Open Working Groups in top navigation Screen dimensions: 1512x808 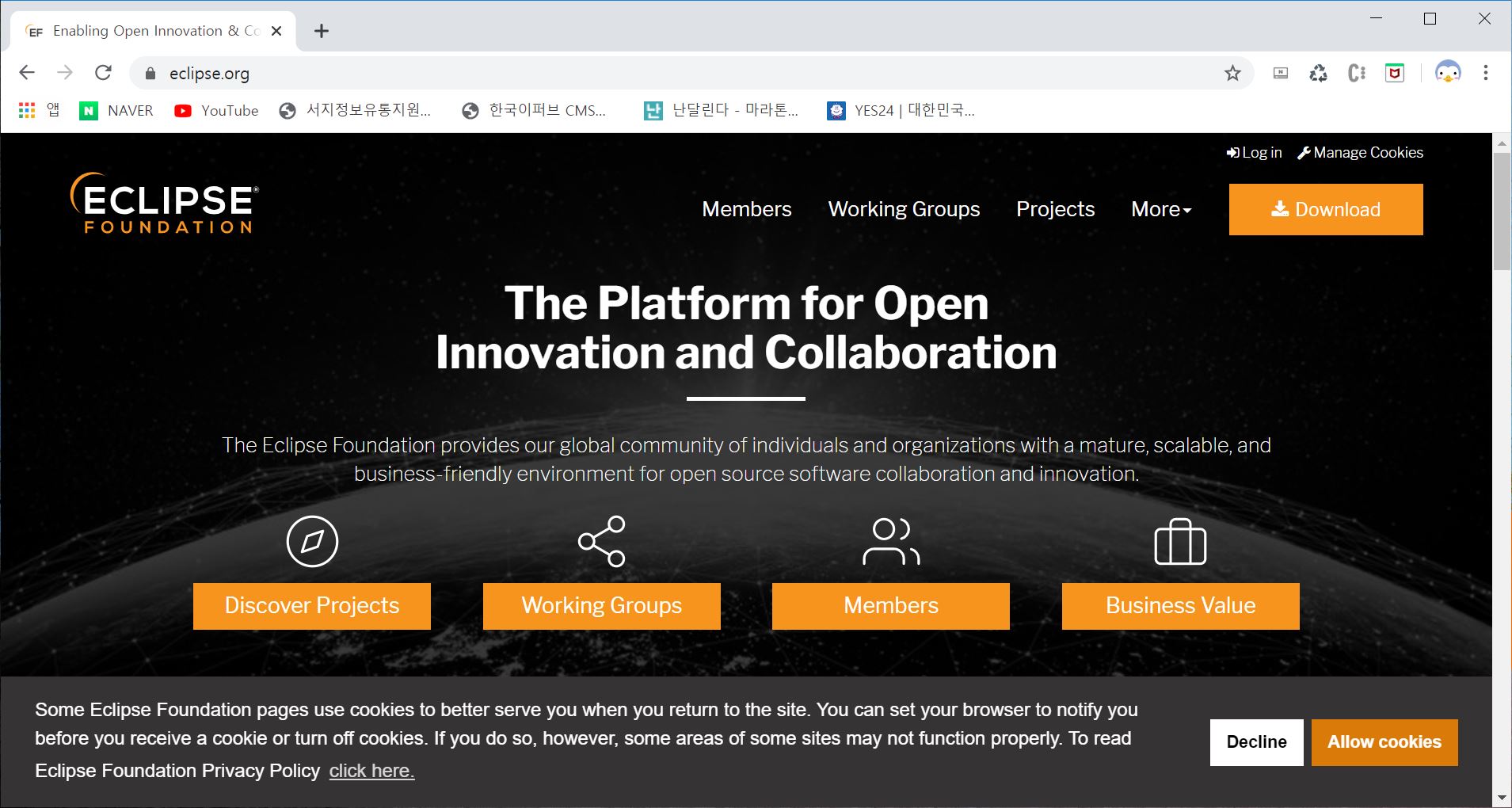click(904, 209)
